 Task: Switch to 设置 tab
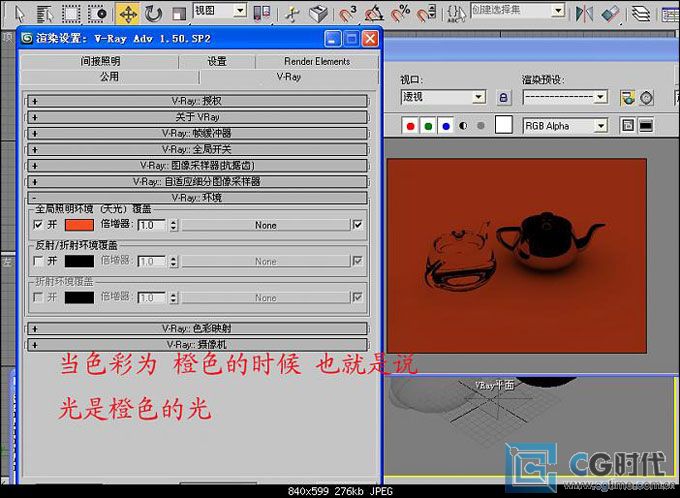(217, 62)
